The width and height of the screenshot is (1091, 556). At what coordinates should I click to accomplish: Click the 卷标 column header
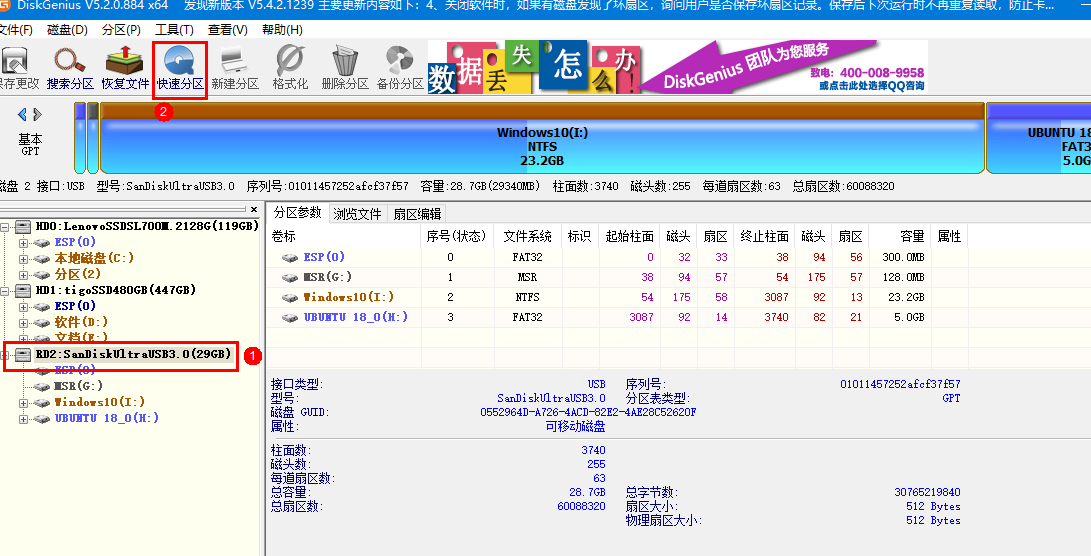pyautogui.click(x=344, y=236)
